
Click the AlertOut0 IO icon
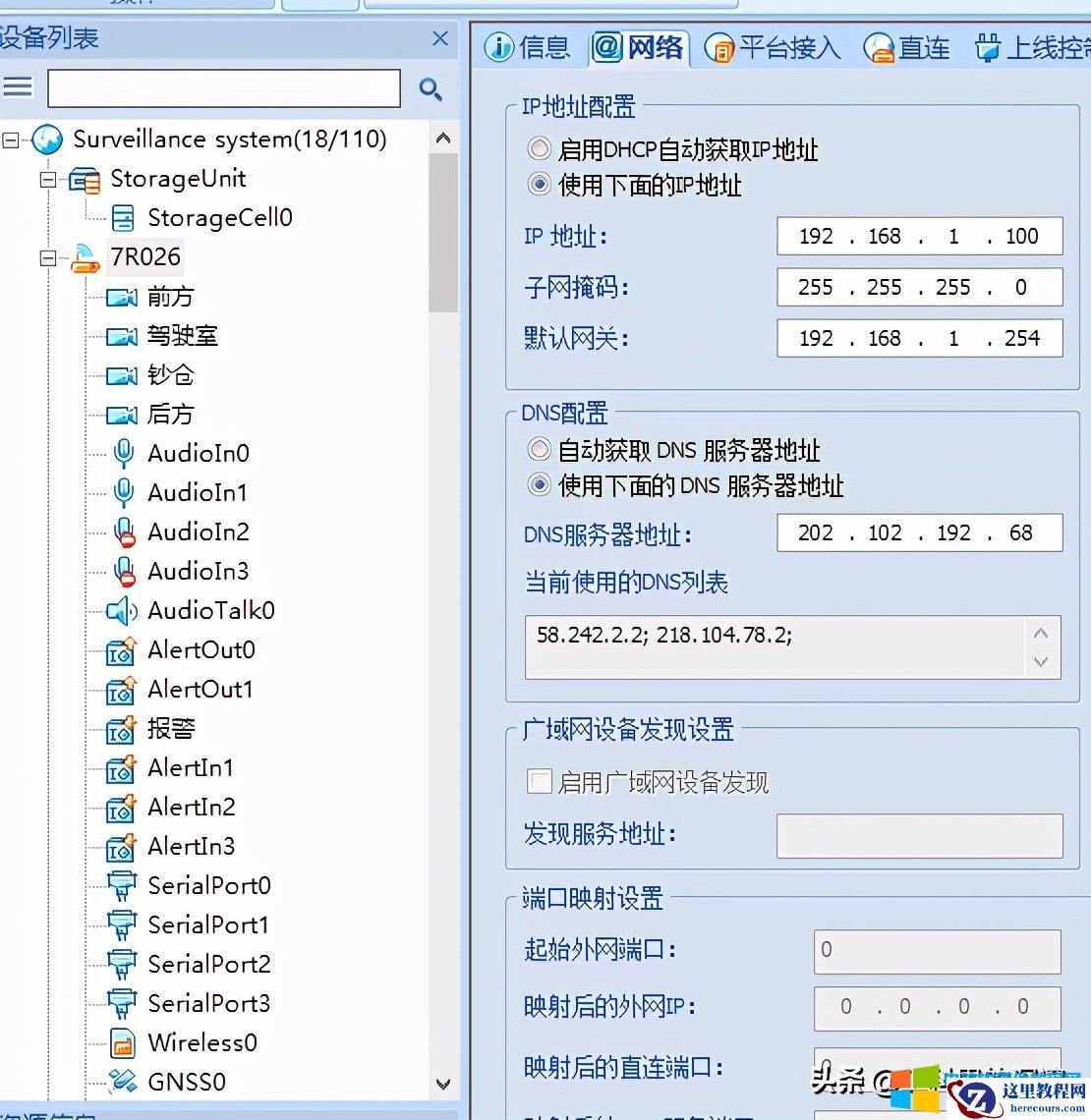click(x=121, y=650)
